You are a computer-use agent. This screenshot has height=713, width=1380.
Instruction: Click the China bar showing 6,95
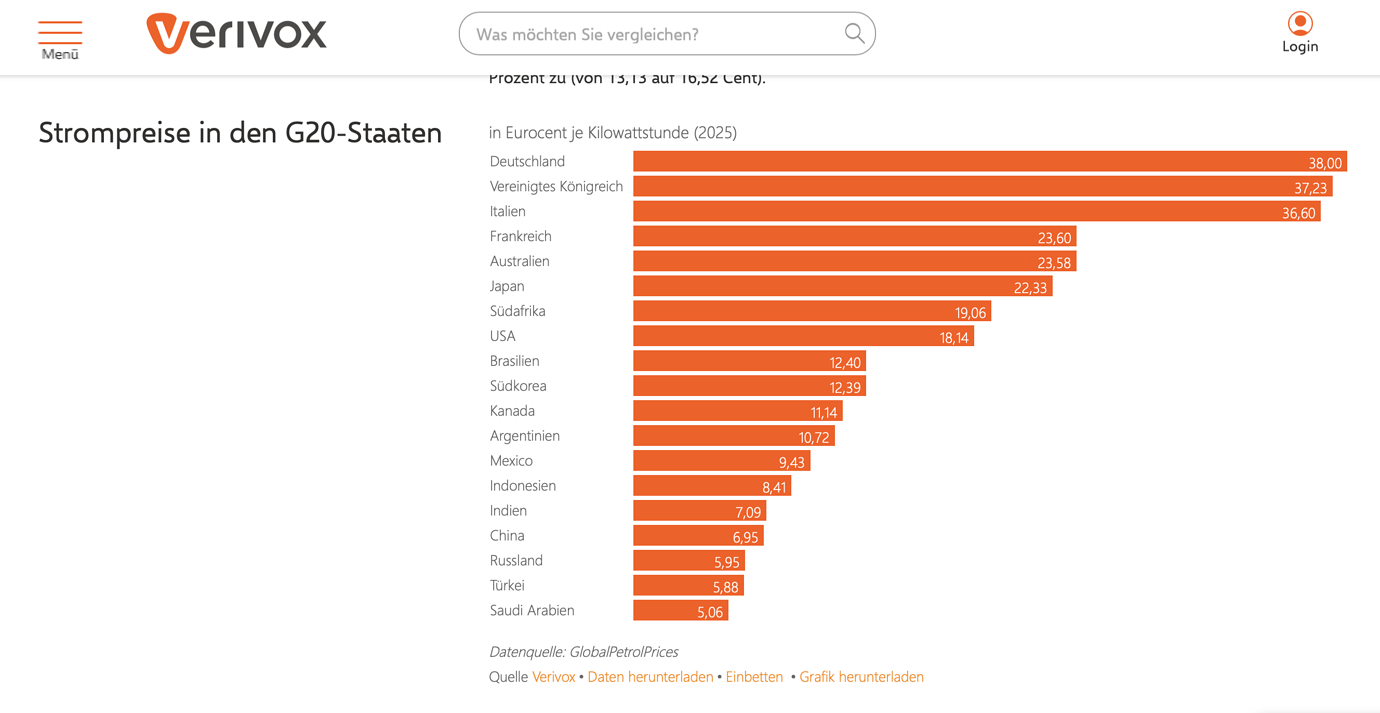698,536
